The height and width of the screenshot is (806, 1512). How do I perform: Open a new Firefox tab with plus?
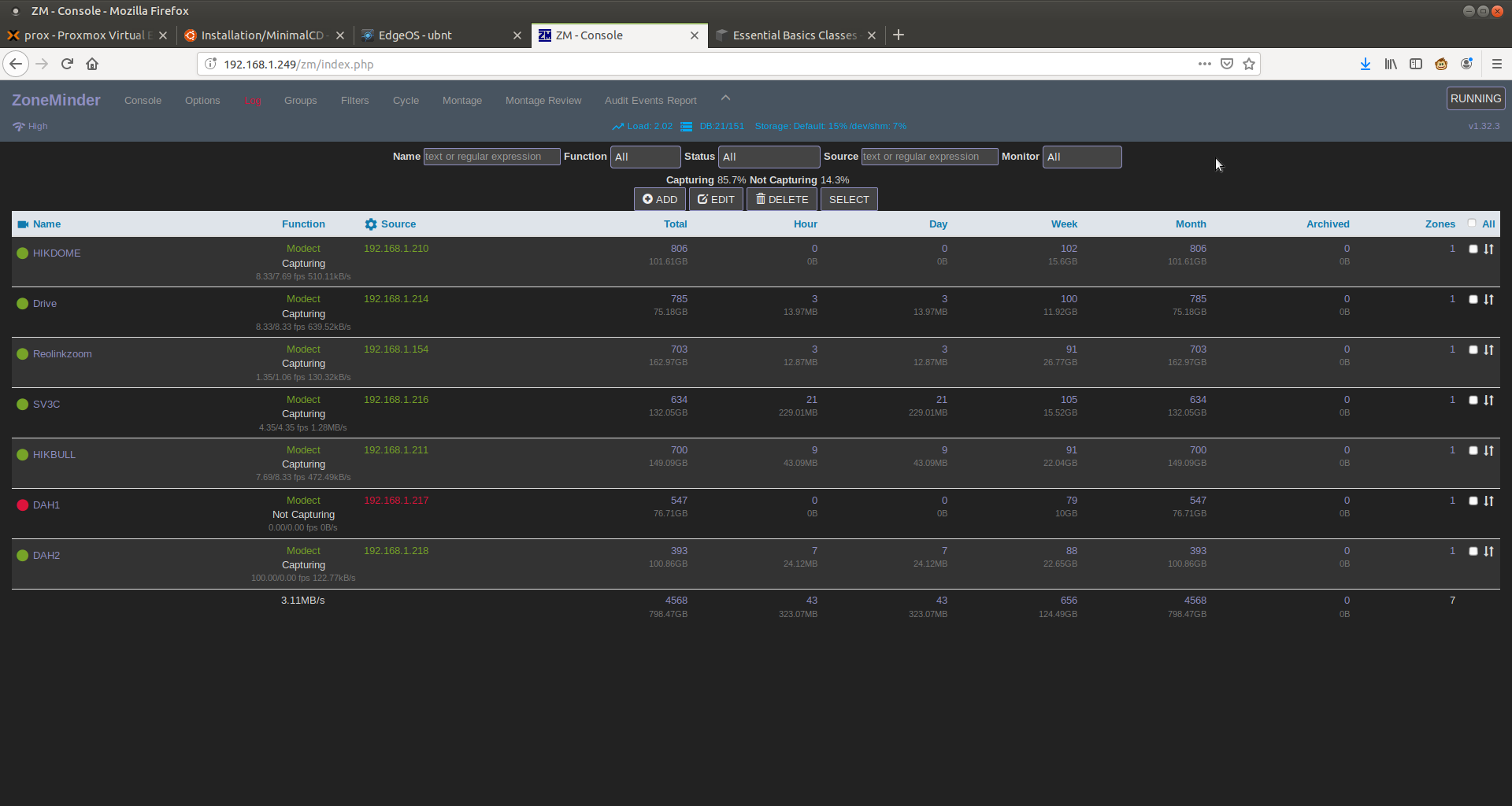tap(899, 35)
